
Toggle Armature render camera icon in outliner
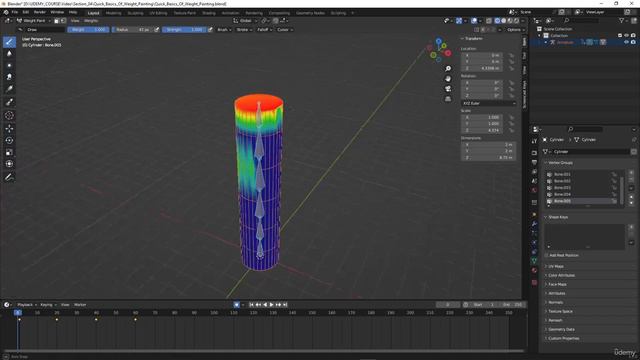pos(633,42)
